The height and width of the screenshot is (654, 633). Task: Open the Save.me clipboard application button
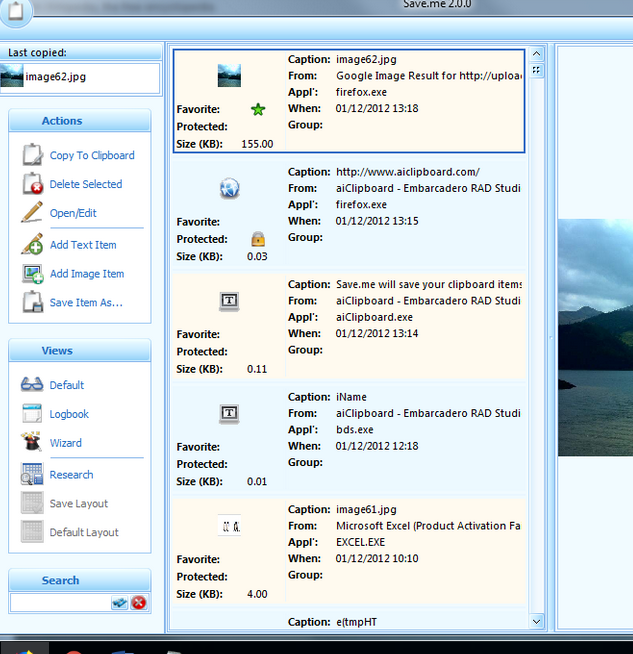(16, 12)
